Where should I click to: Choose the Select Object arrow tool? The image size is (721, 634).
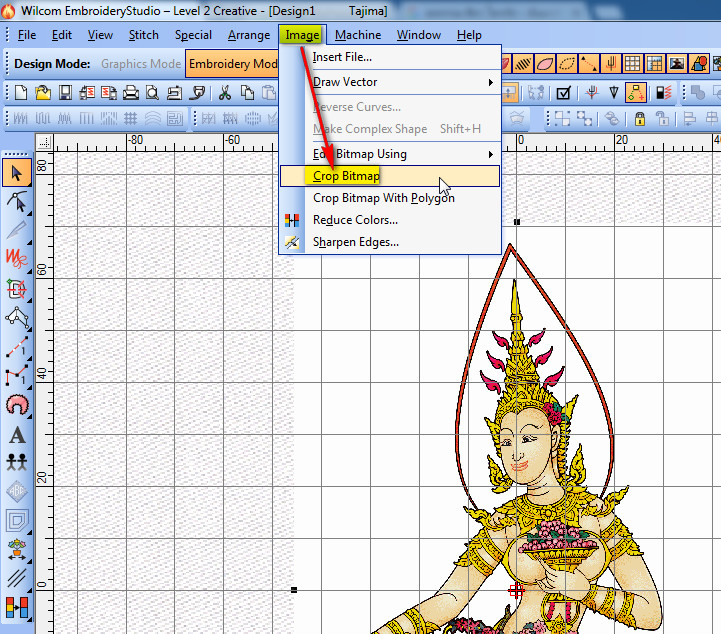point(17,173)
